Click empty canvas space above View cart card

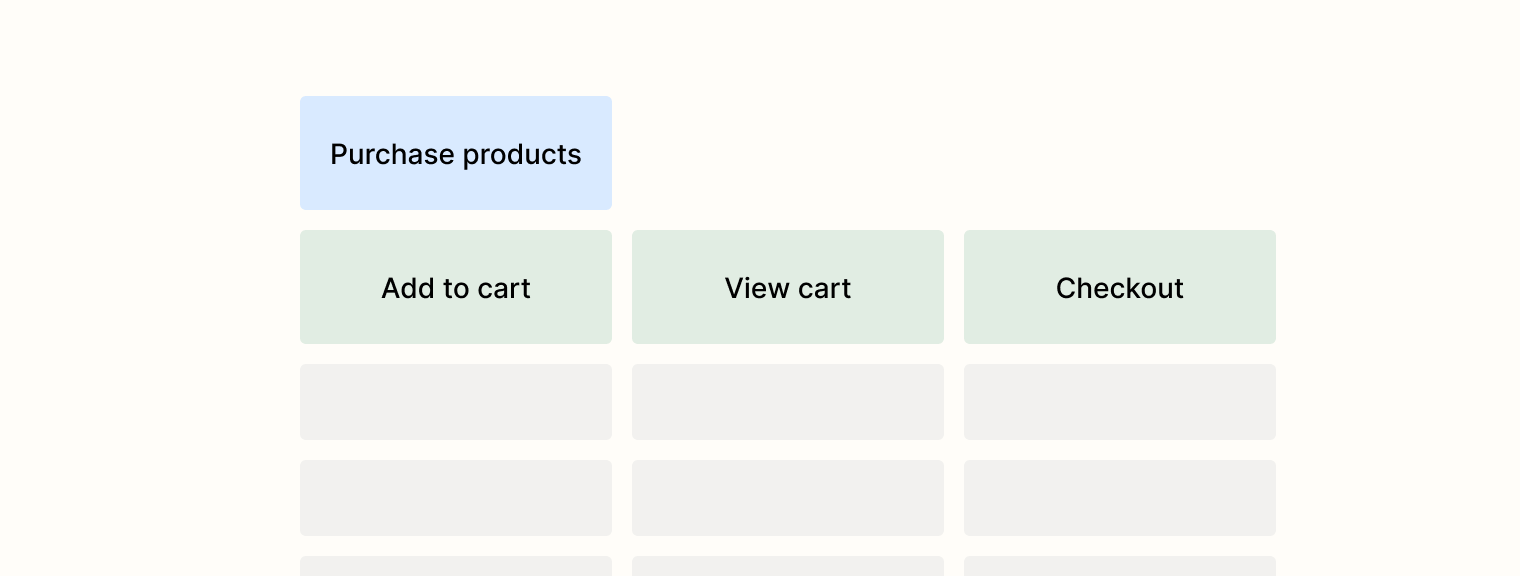[788, 153]
